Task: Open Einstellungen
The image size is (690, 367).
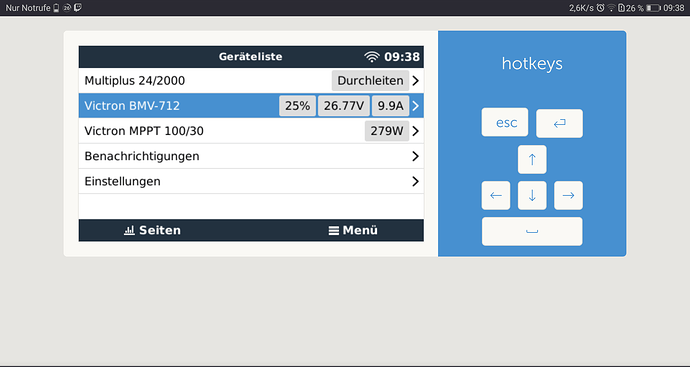Action: pyautogui.click(x=251, y=181)
